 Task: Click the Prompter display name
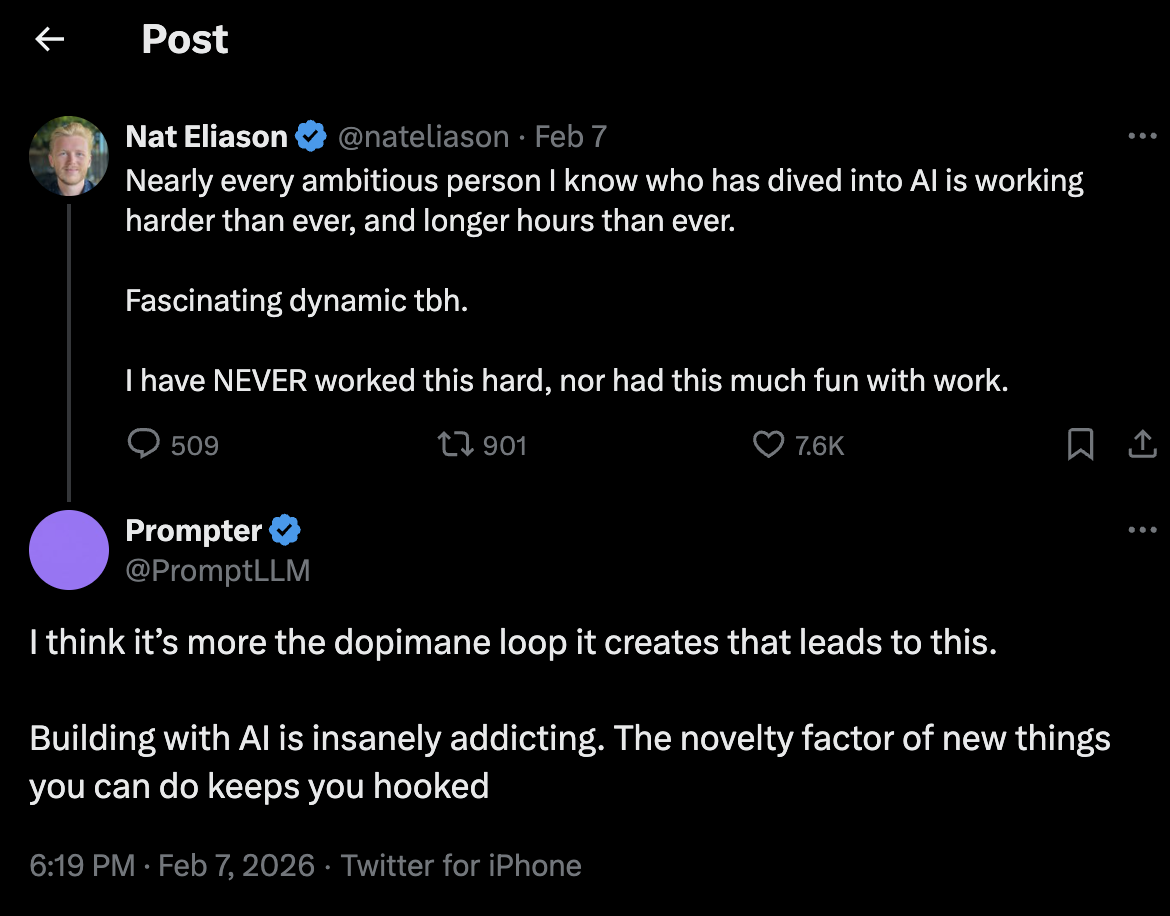pos(193,530)
